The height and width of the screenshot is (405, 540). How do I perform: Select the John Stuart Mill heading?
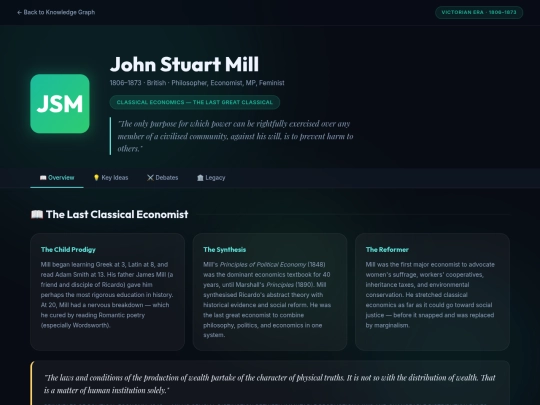[184, 64]
